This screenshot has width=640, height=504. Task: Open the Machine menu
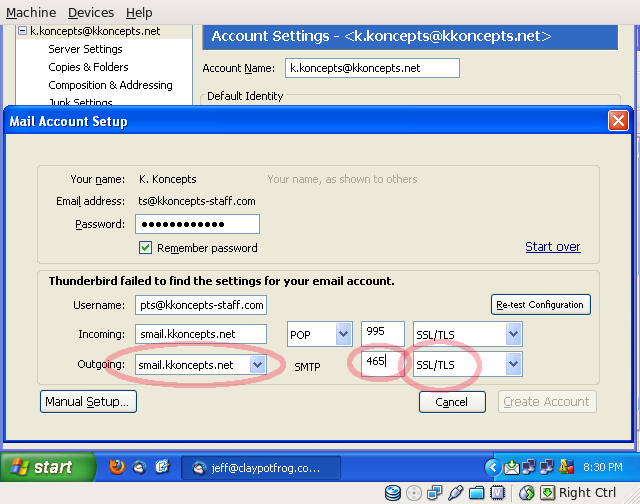pos(31,13)
